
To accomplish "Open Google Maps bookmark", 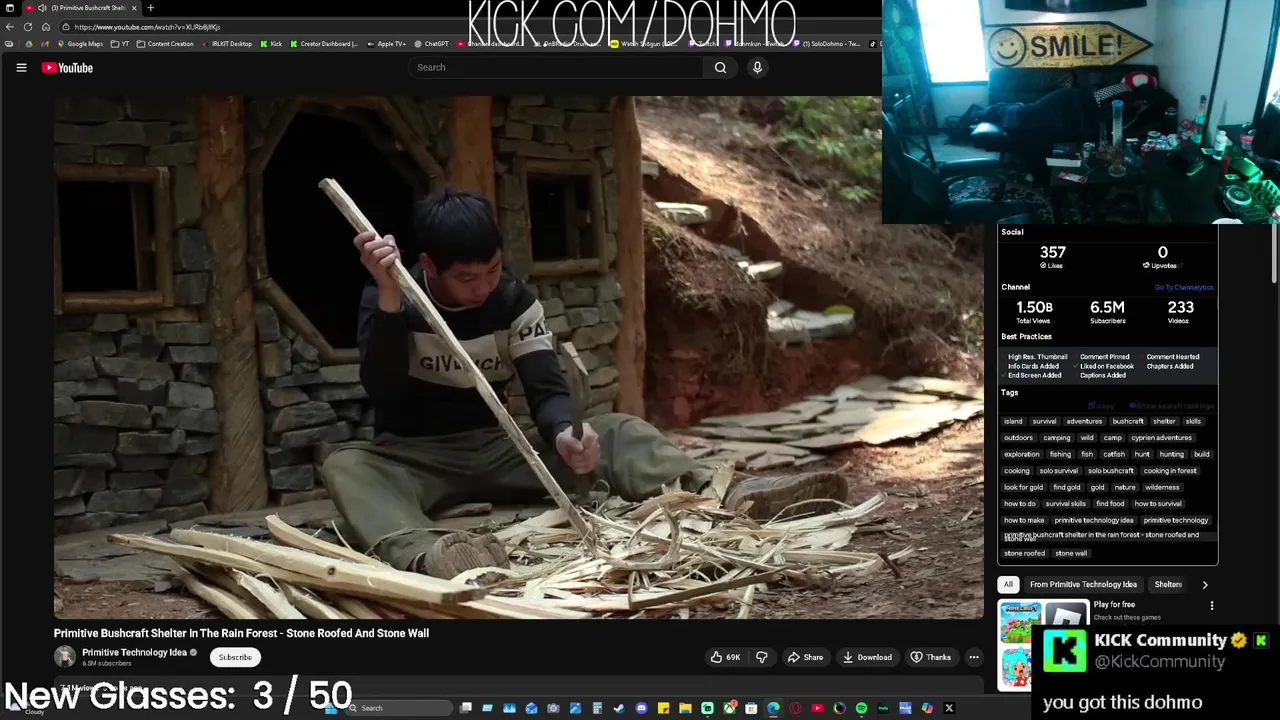I will [80, 44].
